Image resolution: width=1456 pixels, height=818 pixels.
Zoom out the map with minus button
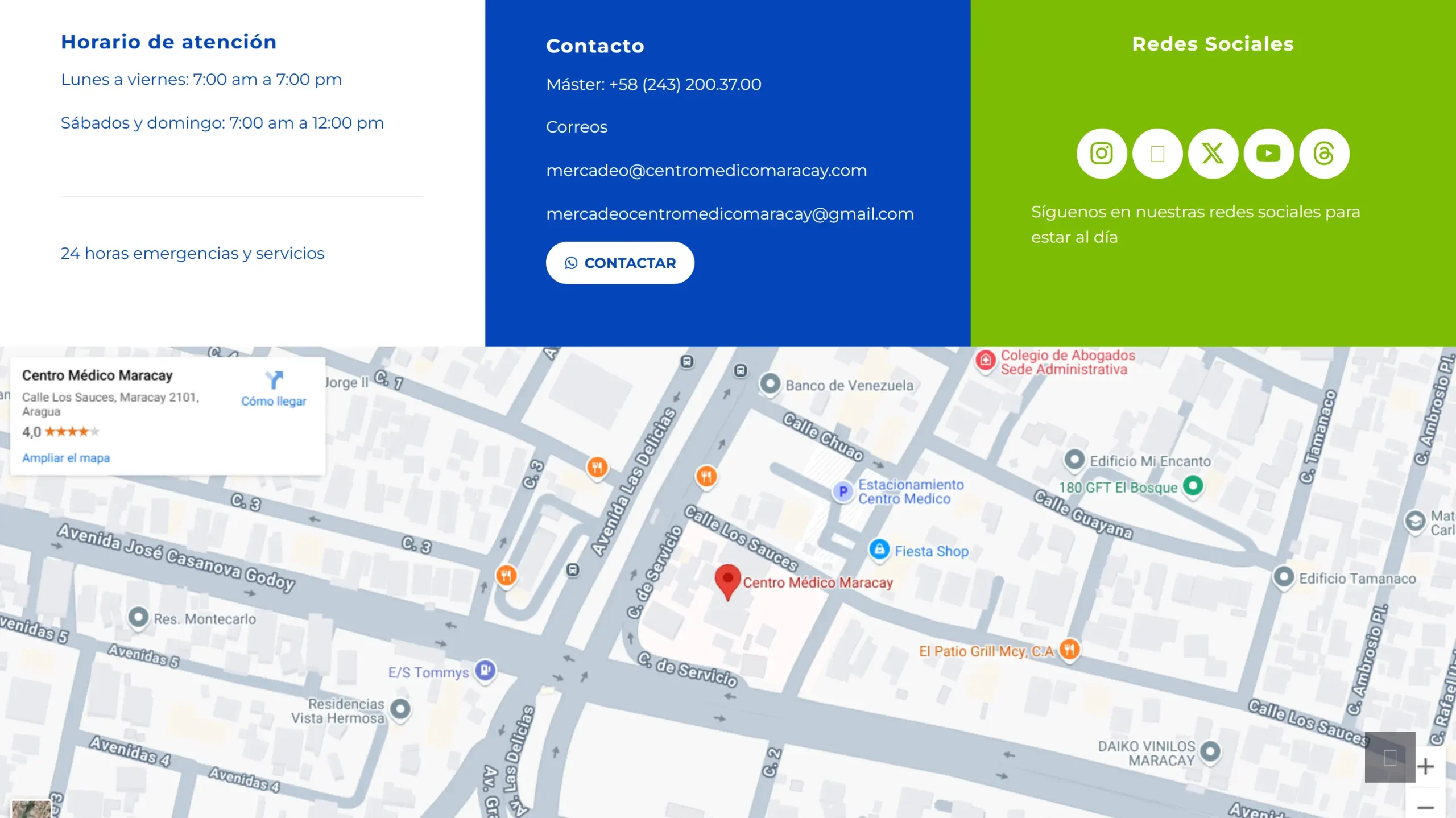coord(1425,807)
